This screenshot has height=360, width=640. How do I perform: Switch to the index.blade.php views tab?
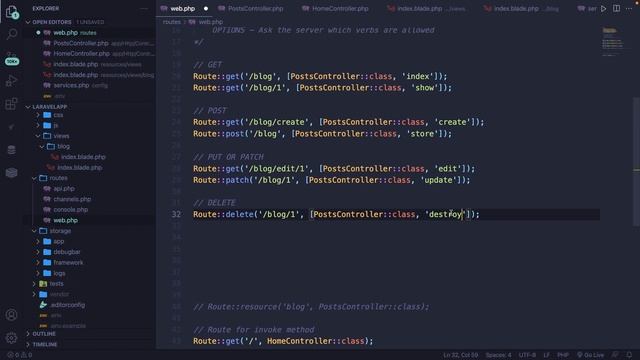(x=427, y=9)
